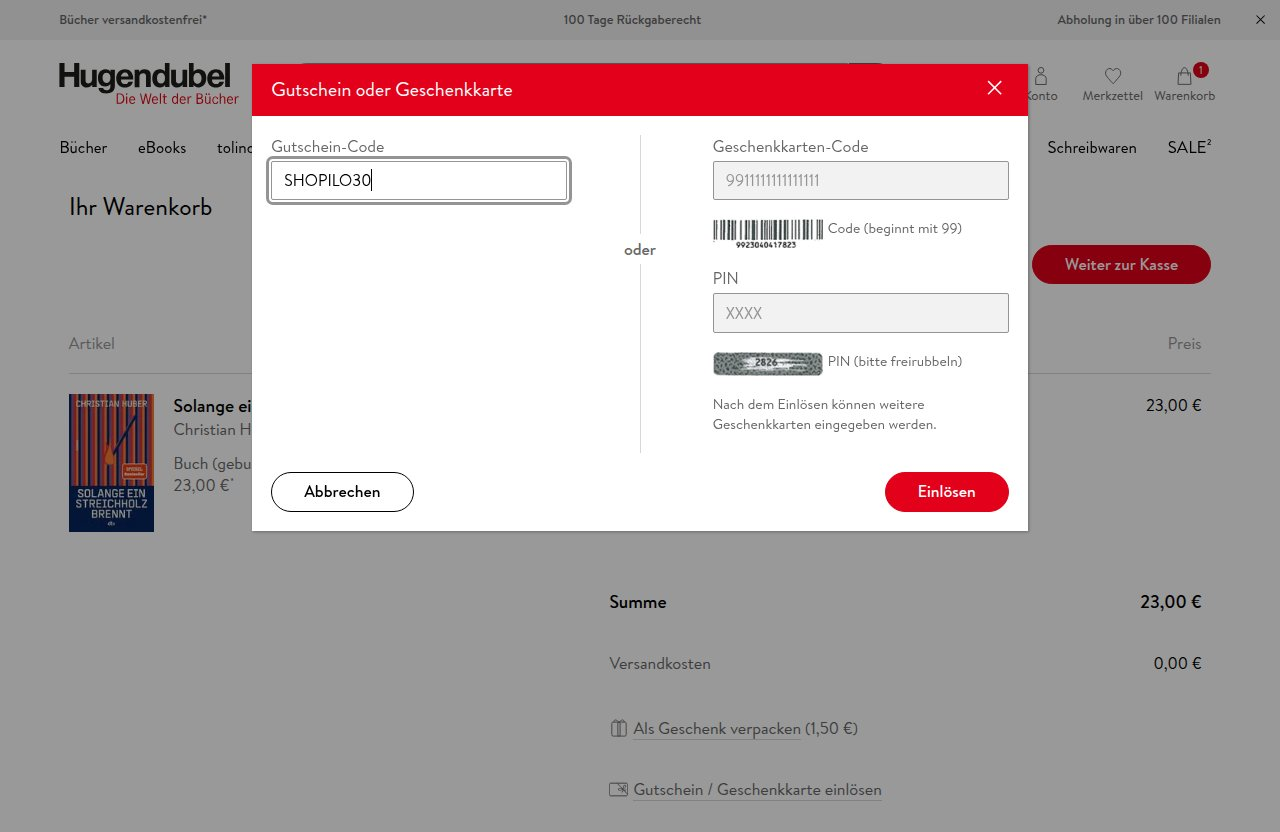Click gift wrap icon beside Als Geschenk verpacken
1280x832 pixels.
[x=618, y=729]
